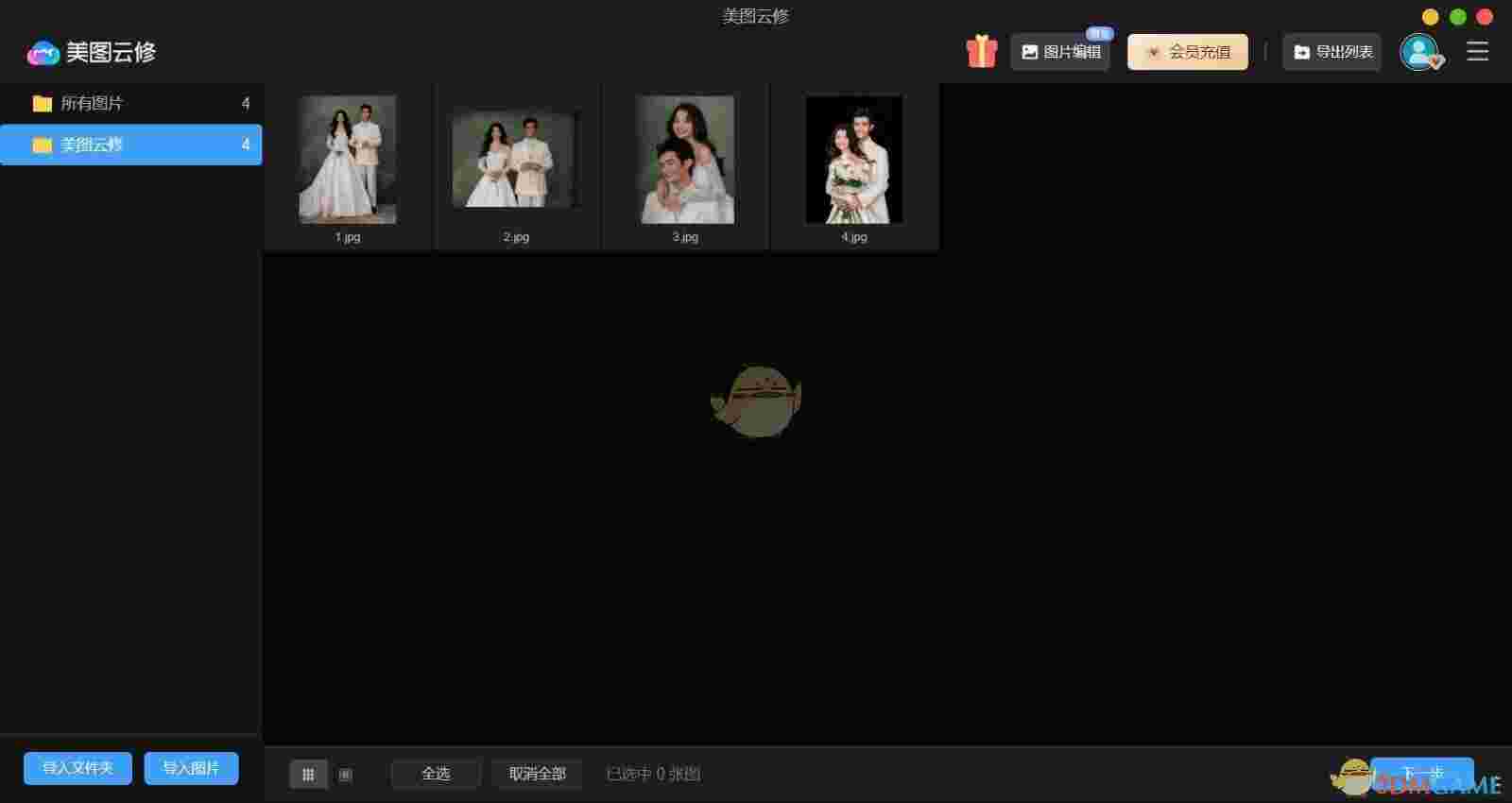1512x803 pixels.
Task: Open the gift box promotion icon
Action: [982, 51]
